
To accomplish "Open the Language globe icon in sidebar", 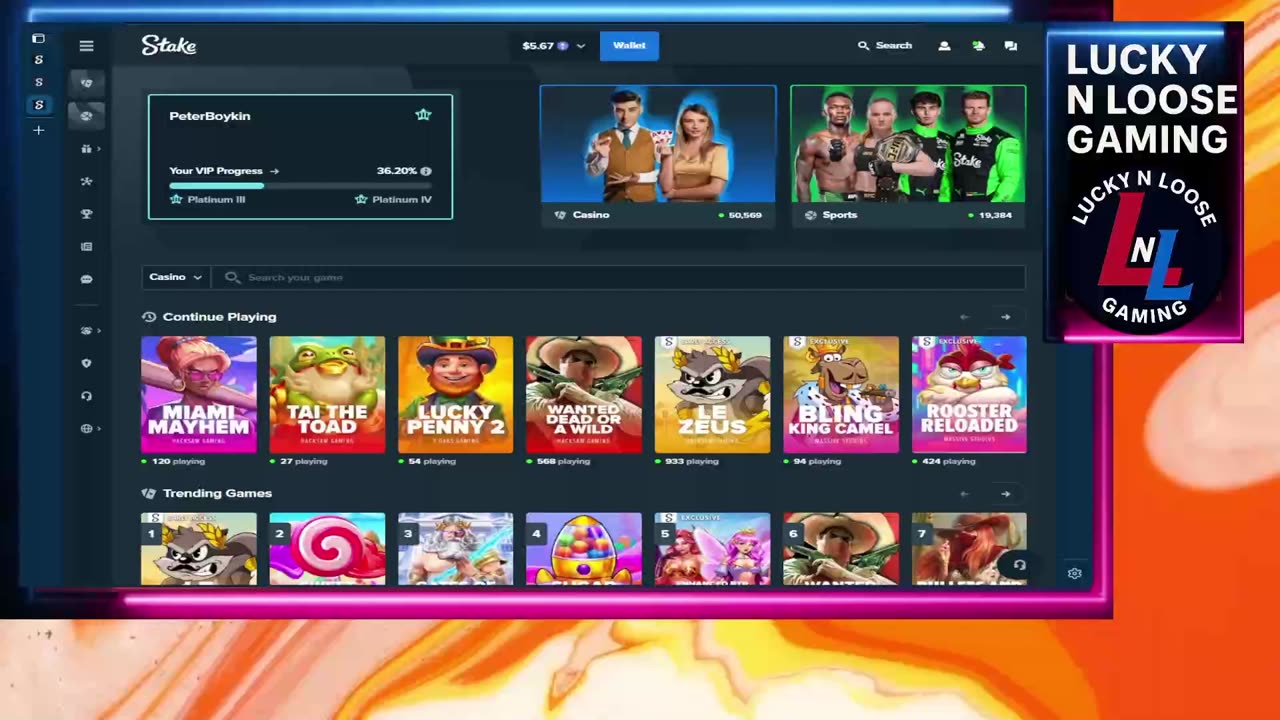I will click(86, 428).
